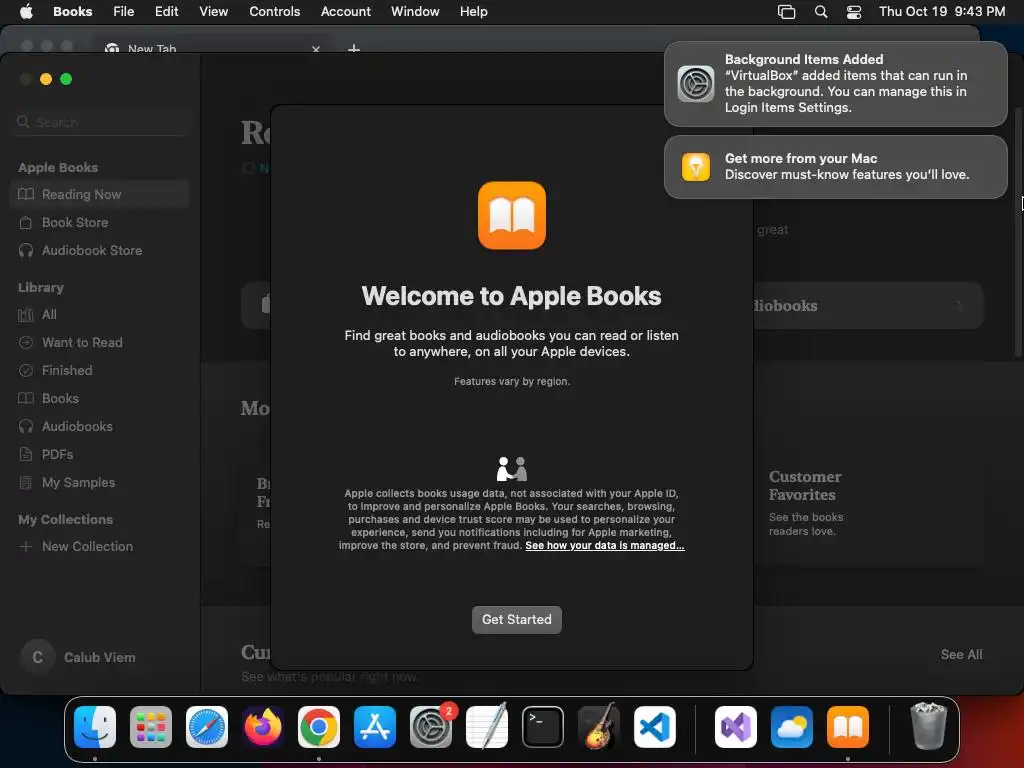Click the Audiobooks headphones icon in the Library
Image resolution: width=1024 pixels, height=768 pixels.
click(25, 426)
